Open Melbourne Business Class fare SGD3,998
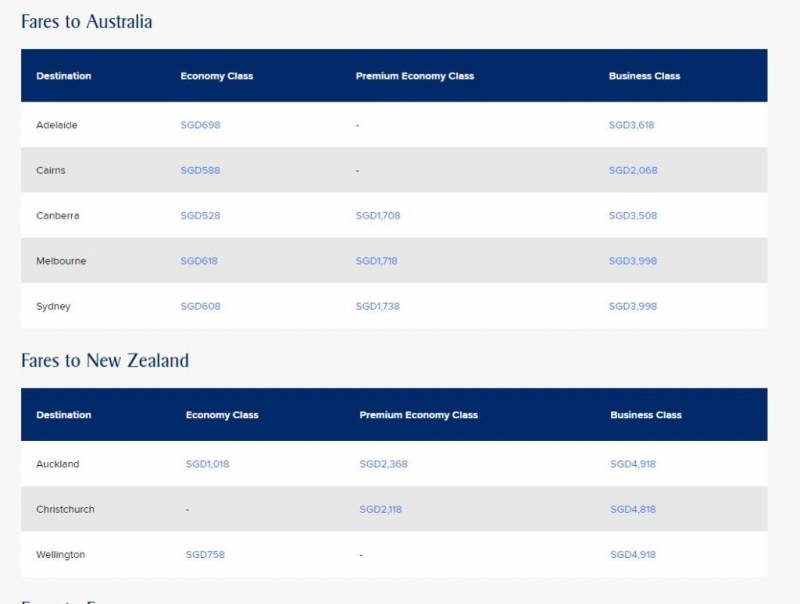800x604 pixels. coord(633,261)
